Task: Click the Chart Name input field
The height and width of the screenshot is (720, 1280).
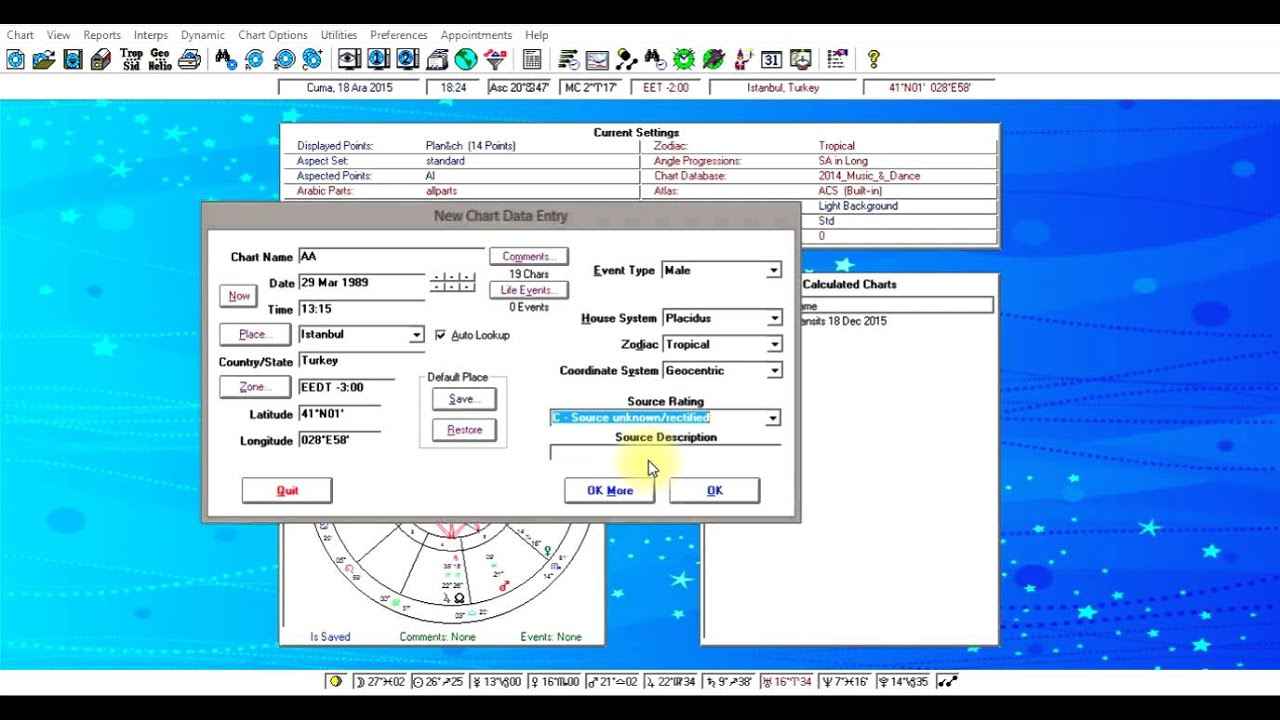Action: 391,257
